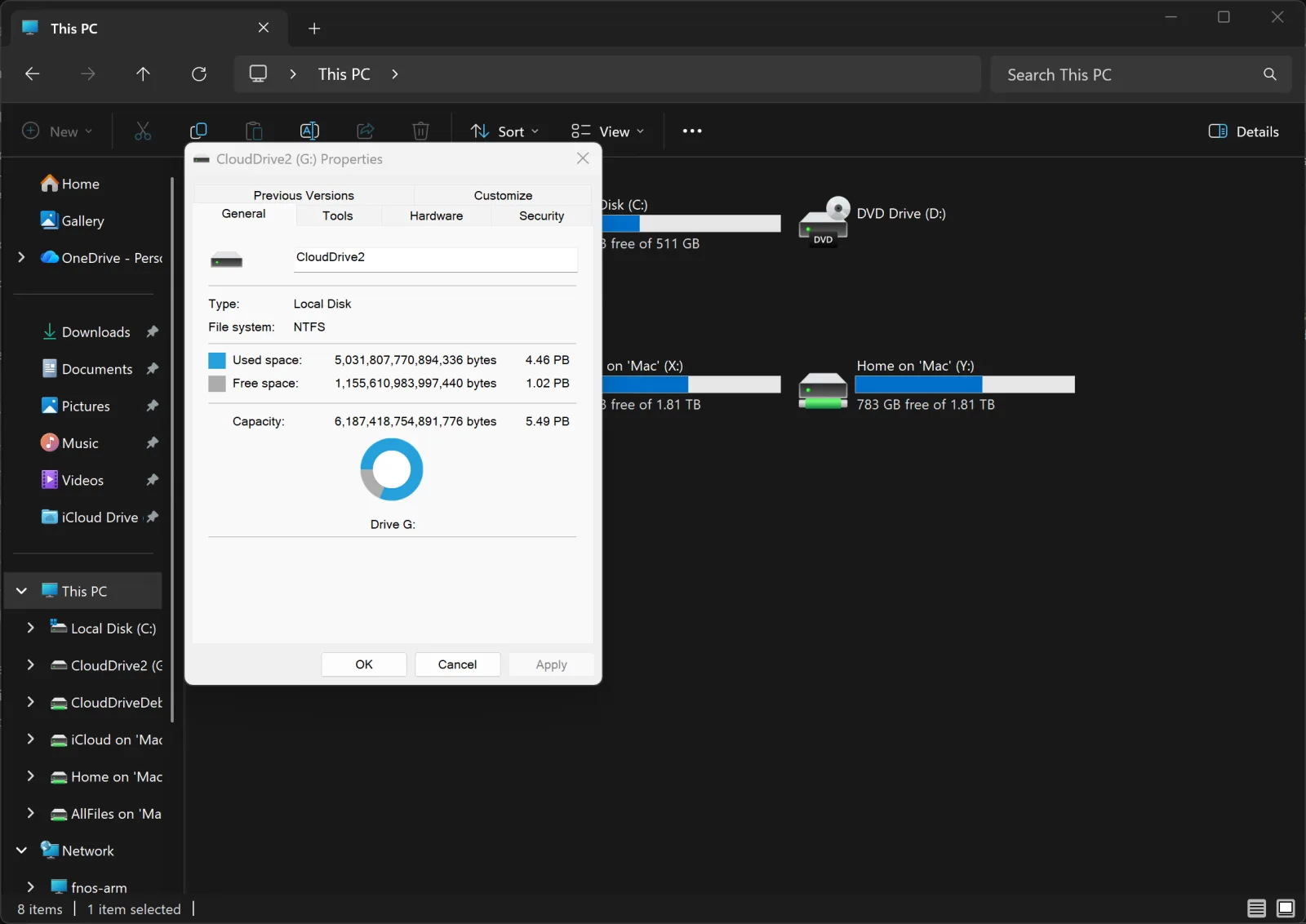Collapse the Network tree node
The image size is (1306, 924).
tap(21, 850)
